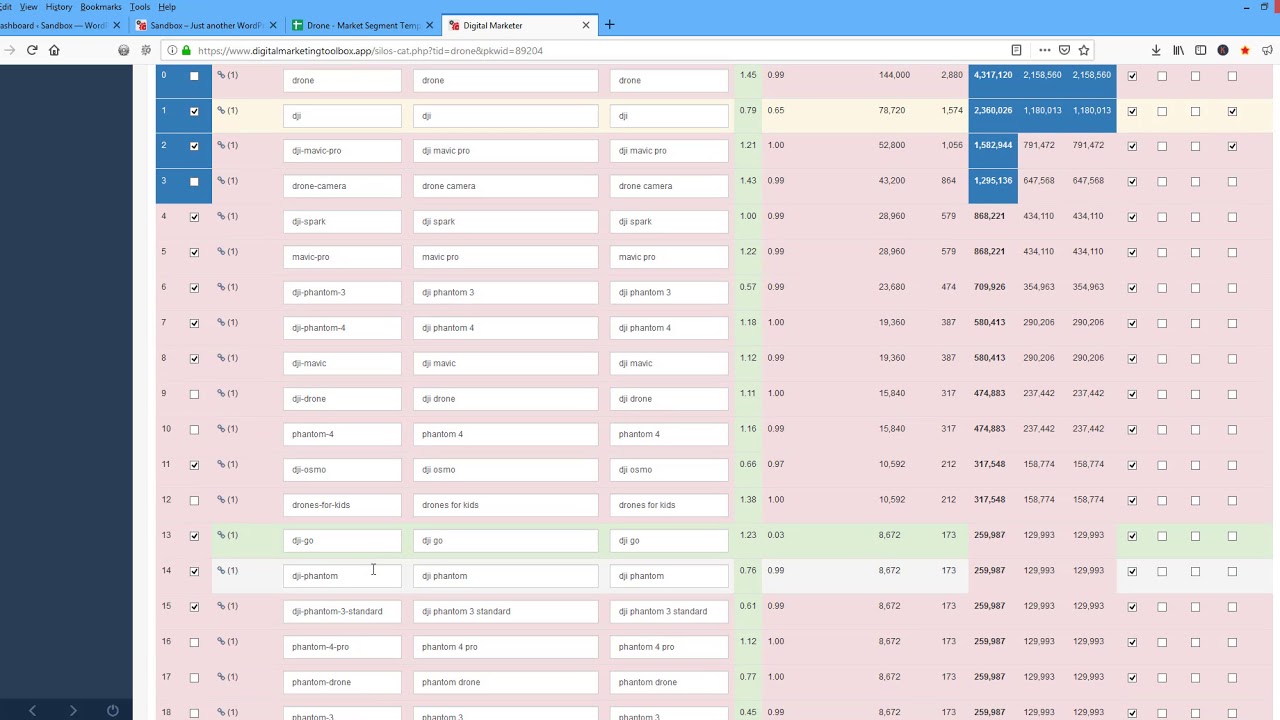Open a new browser tab with plus
Viewport: 1280px width, 720px height.
tap(609, 25)
